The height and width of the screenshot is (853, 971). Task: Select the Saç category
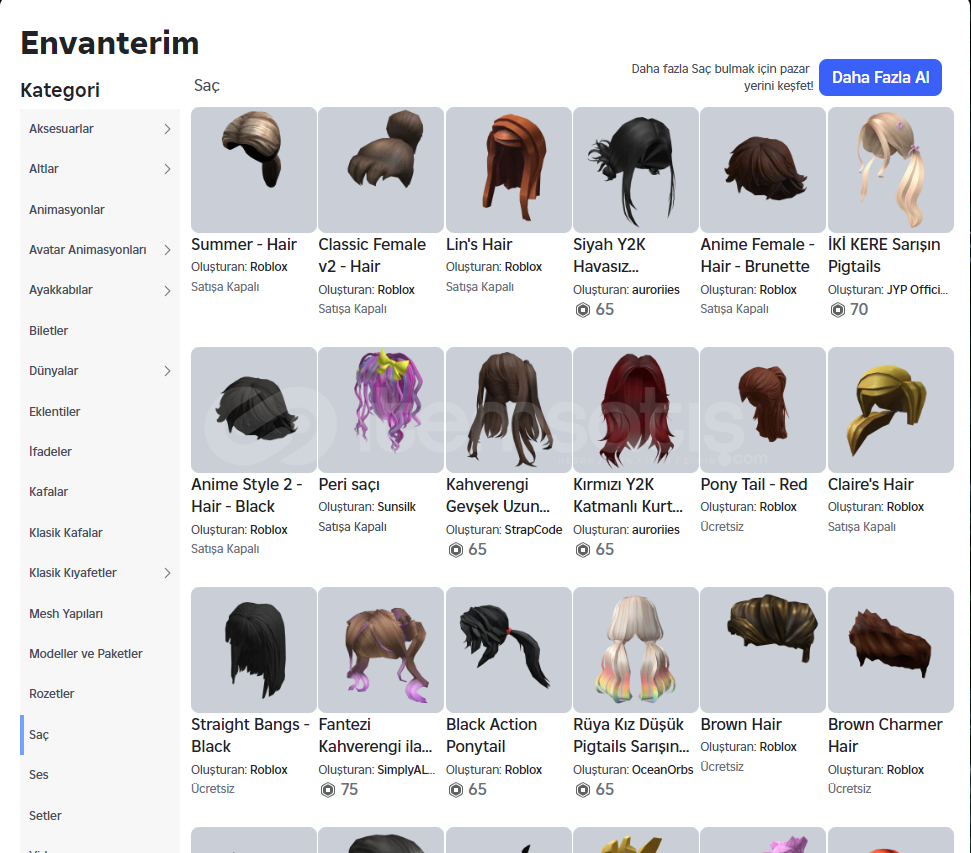coord(100,735)
